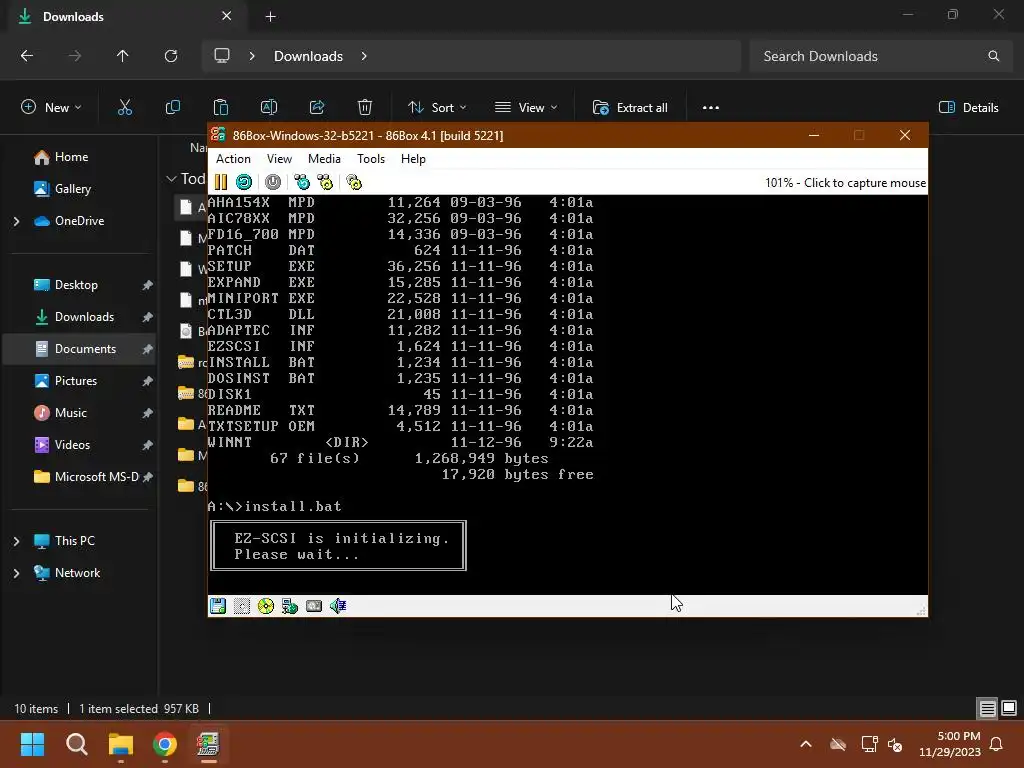Click the Paste icon in Explorer toolbar

(221, 108)
